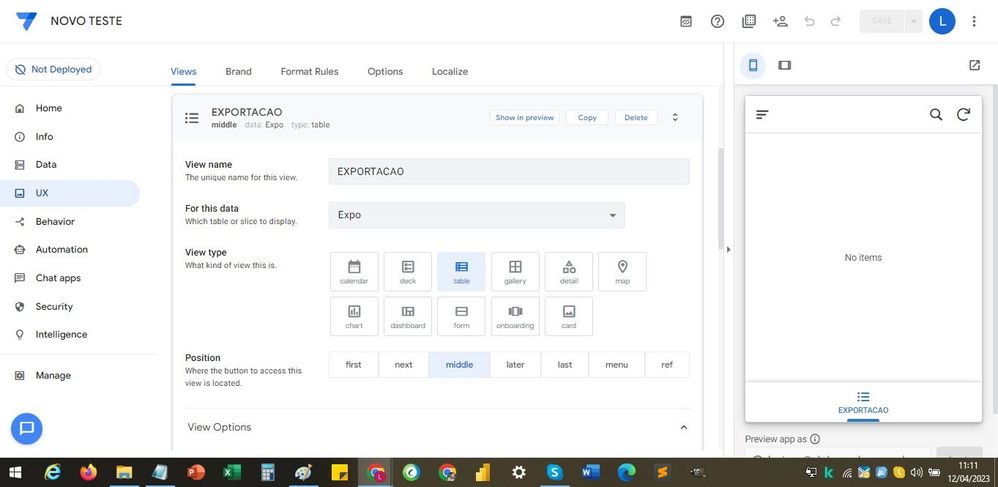Set position to last
Image resolution: width=998 pixels, height=487 pixels.
click(x=565, y=365)
